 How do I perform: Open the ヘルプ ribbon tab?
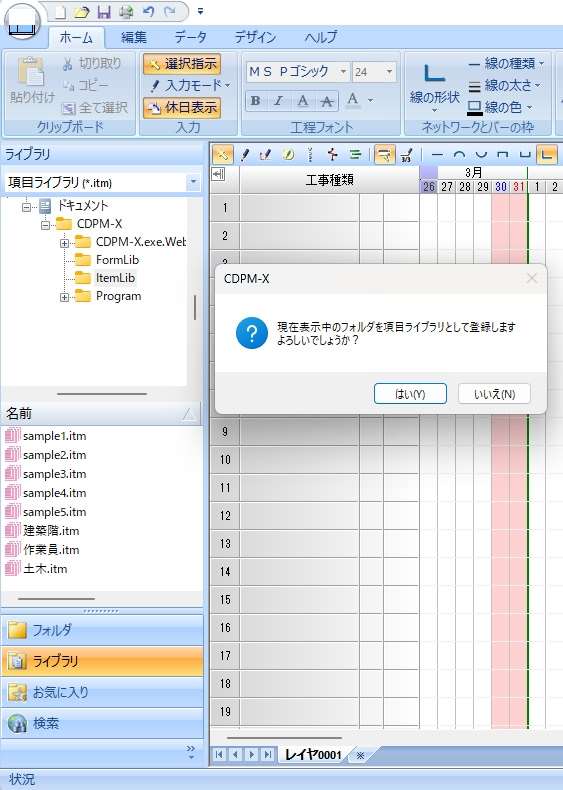pos(321,37)
